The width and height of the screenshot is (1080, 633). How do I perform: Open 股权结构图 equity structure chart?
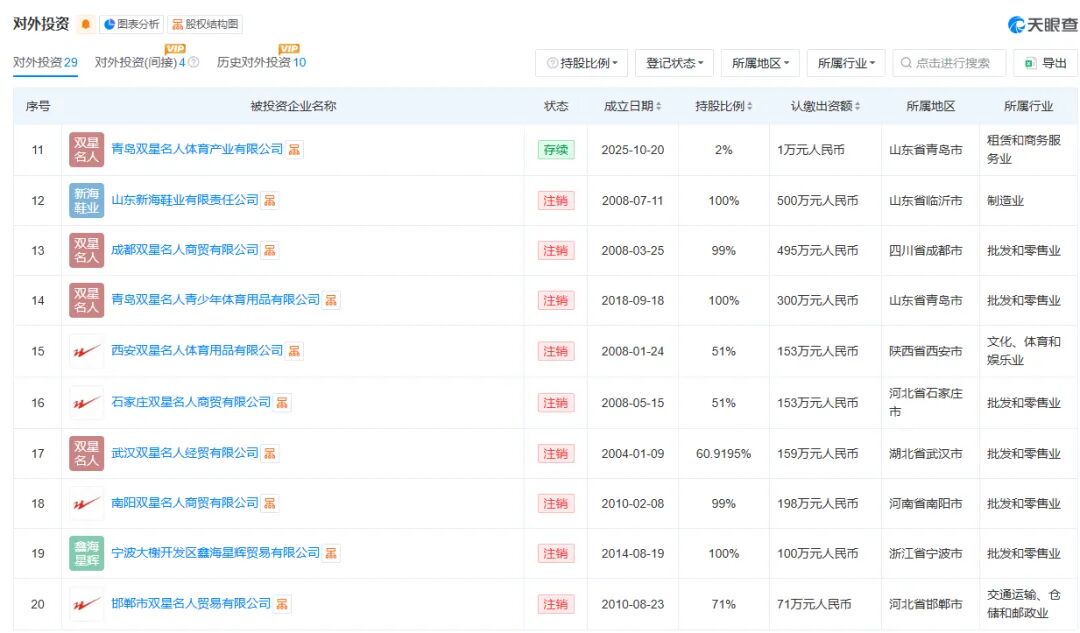pyautogui.click(x=205, y=24)
